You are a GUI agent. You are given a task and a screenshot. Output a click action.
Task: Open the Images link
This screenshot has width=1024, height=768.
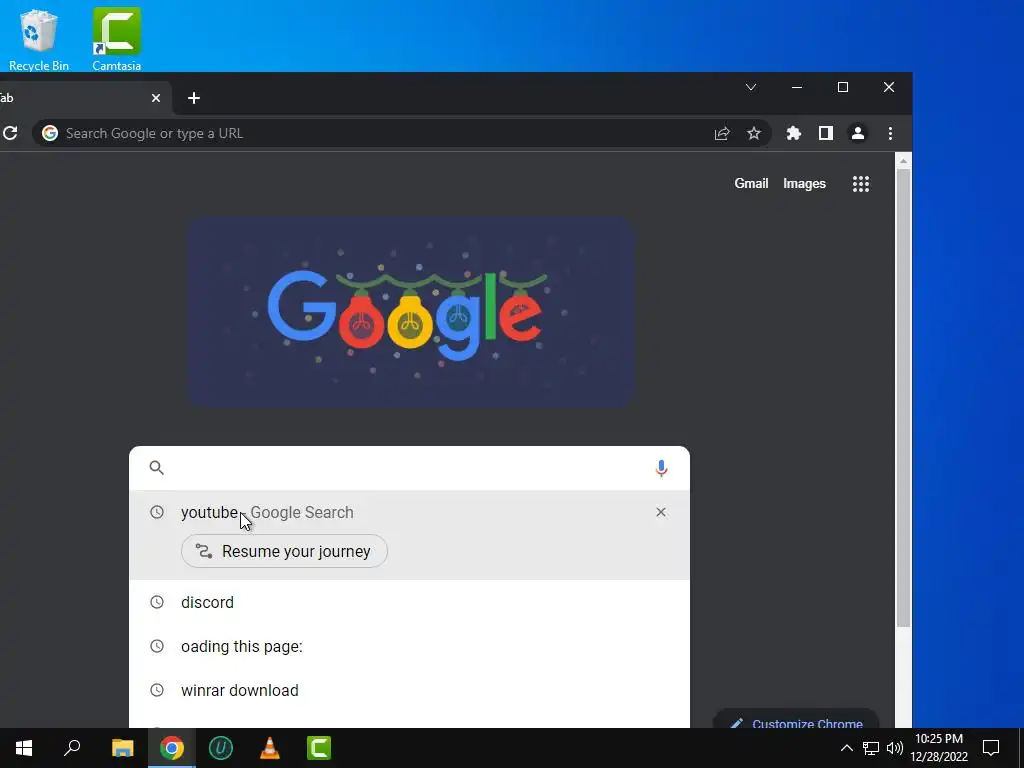coord(805,184)
